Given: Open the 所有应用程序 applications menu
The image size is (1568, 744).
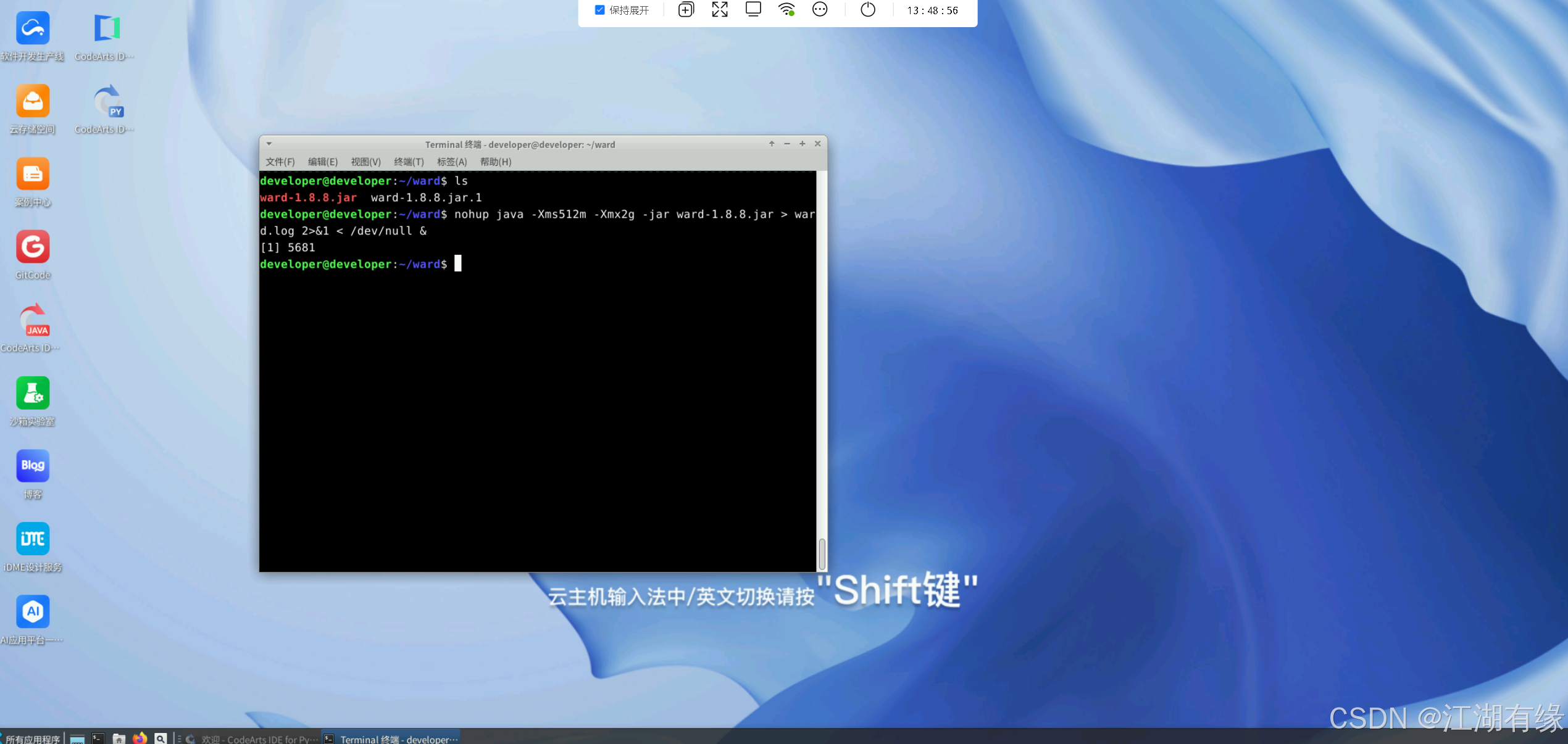Looking at the screenshot, I should (32, 738).
